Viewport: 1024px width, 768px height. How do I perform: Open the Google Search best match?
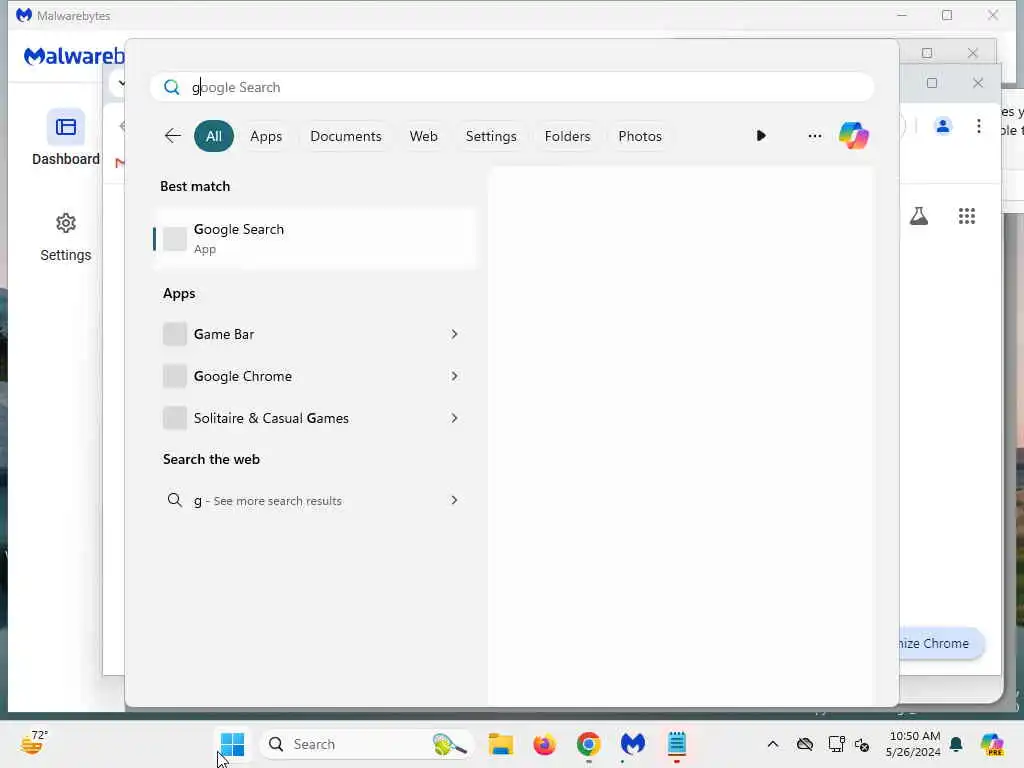[x=315, y=238]
